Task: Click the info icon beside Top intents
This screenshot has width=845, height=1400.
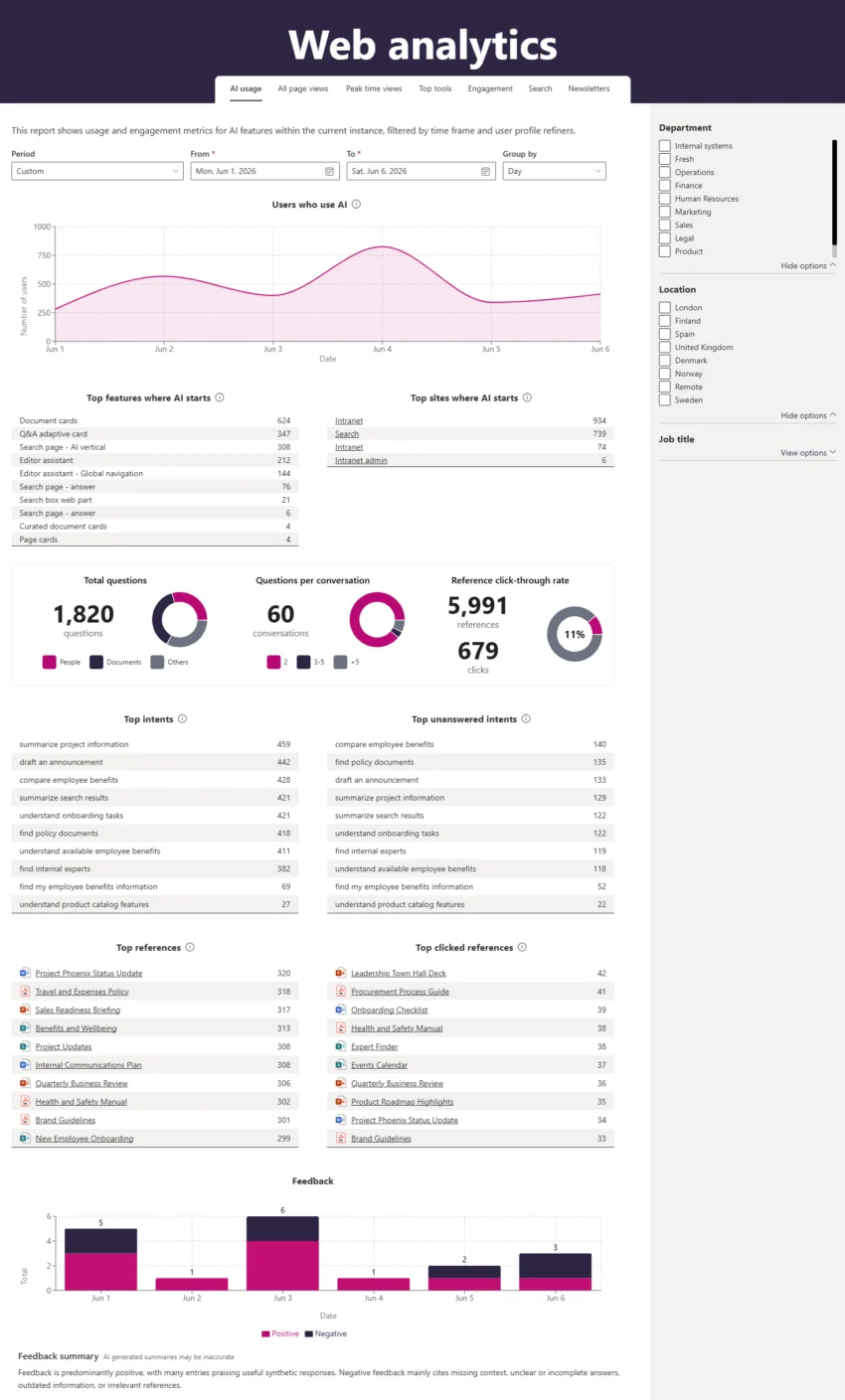Action: pyautogui.click(x=182, y=719)
